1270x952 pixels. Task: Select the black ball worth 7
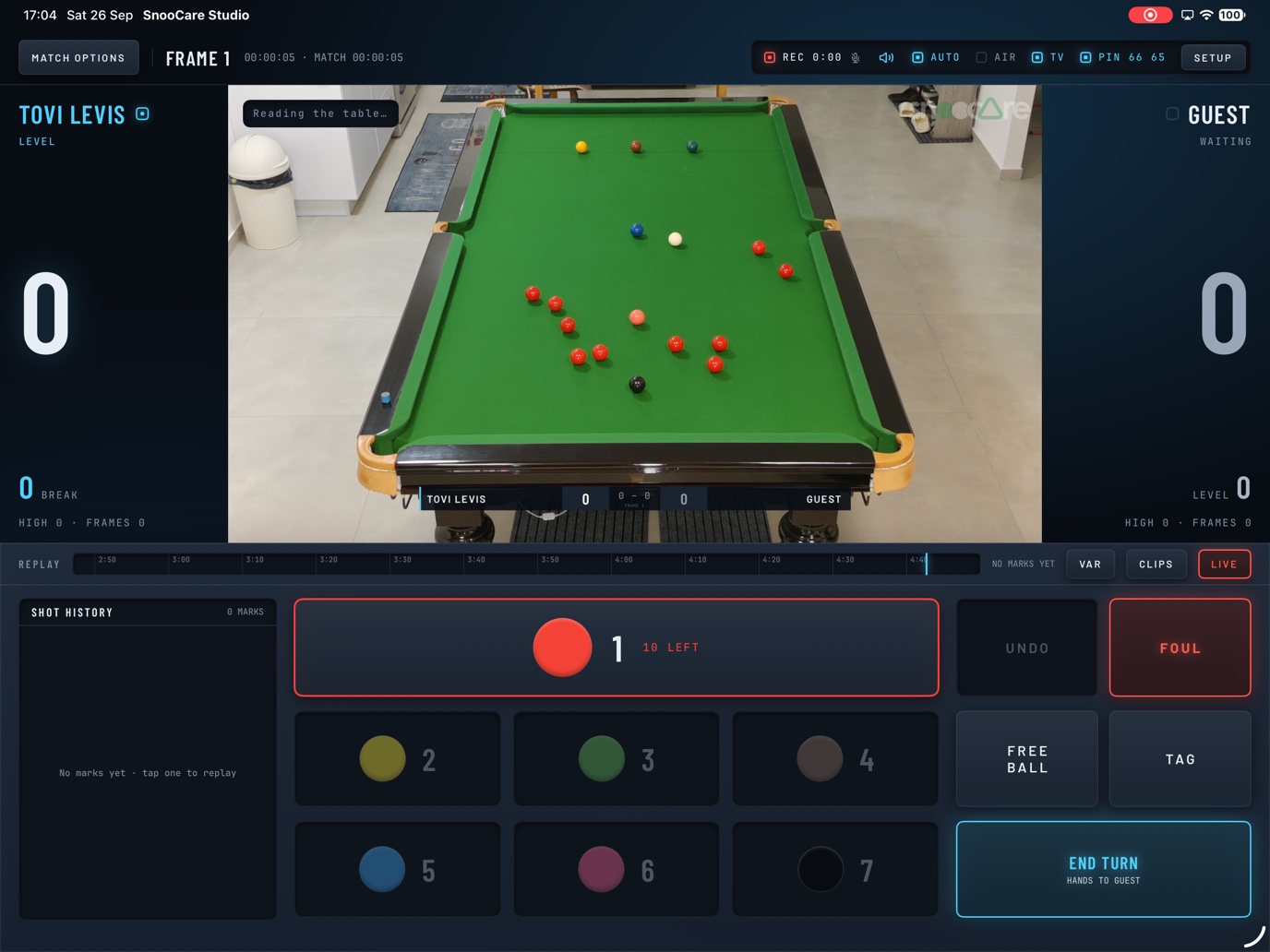(835, 870)
